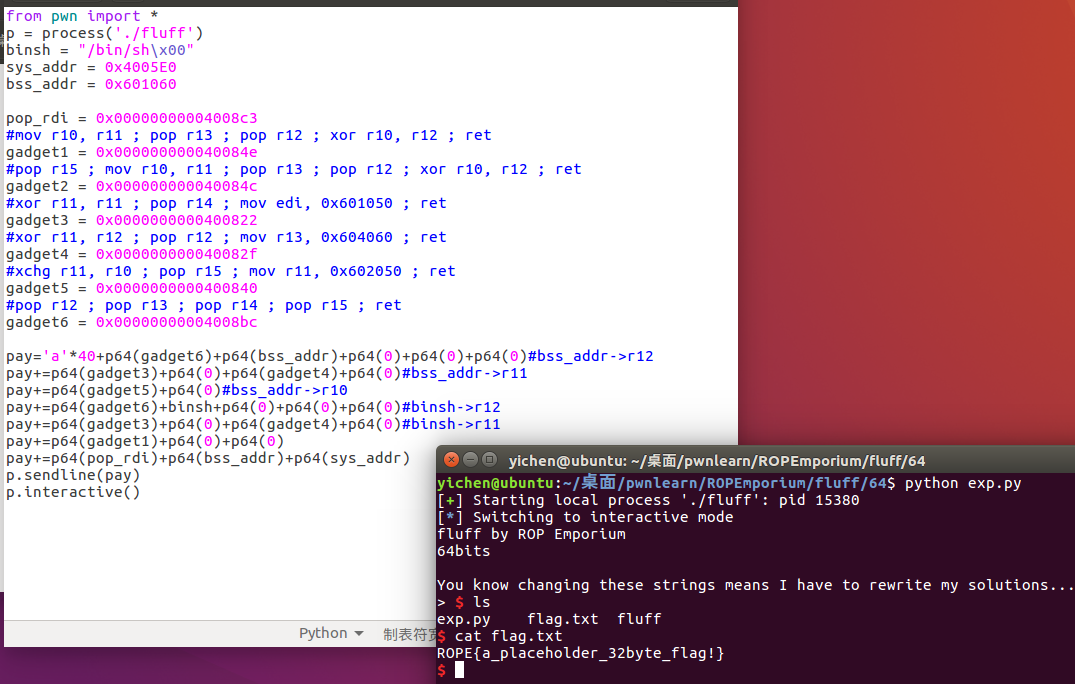This screenshot has height=684, width=1075.
Task: Click the 'cat flag.txt' command in terminal
Action: (x=508, y=637)
